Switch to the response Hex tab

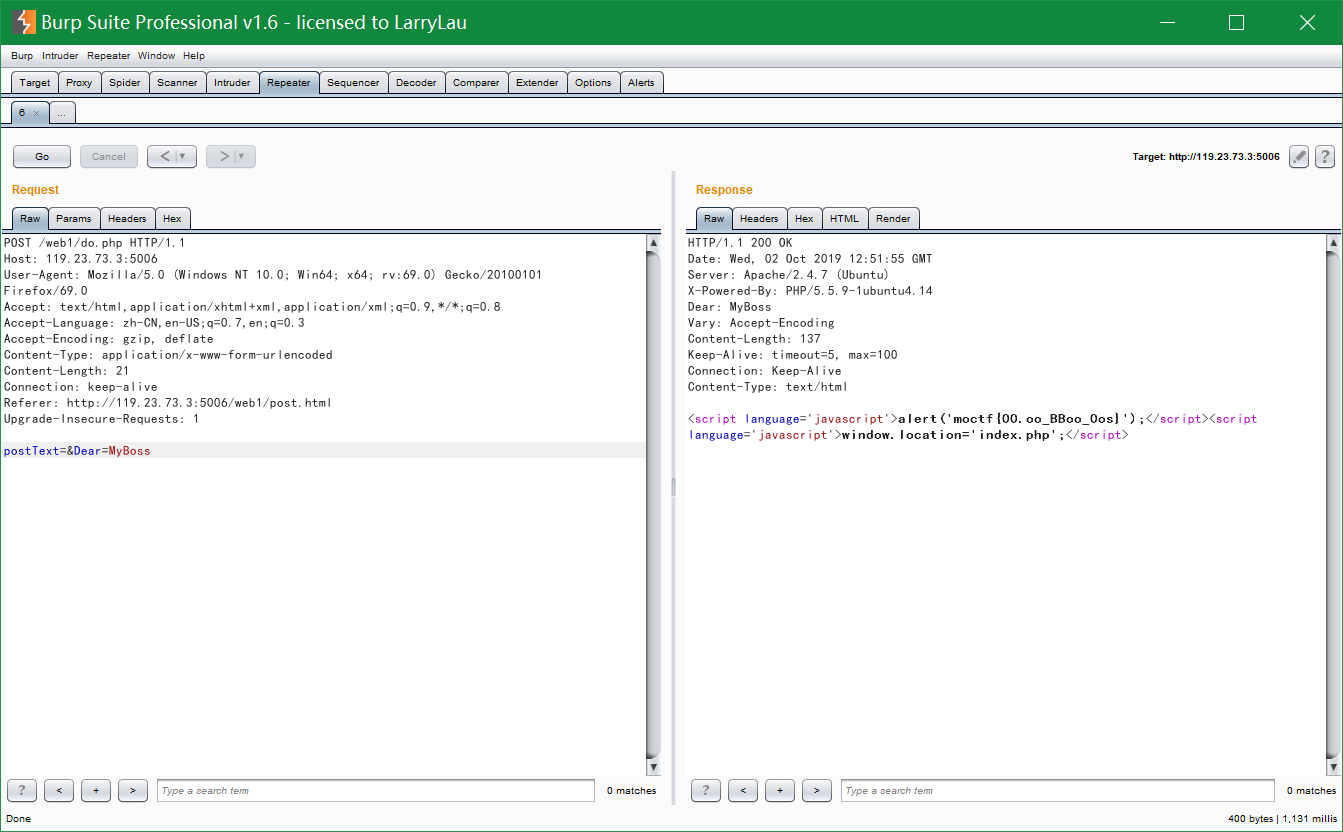tap(804, 218)
